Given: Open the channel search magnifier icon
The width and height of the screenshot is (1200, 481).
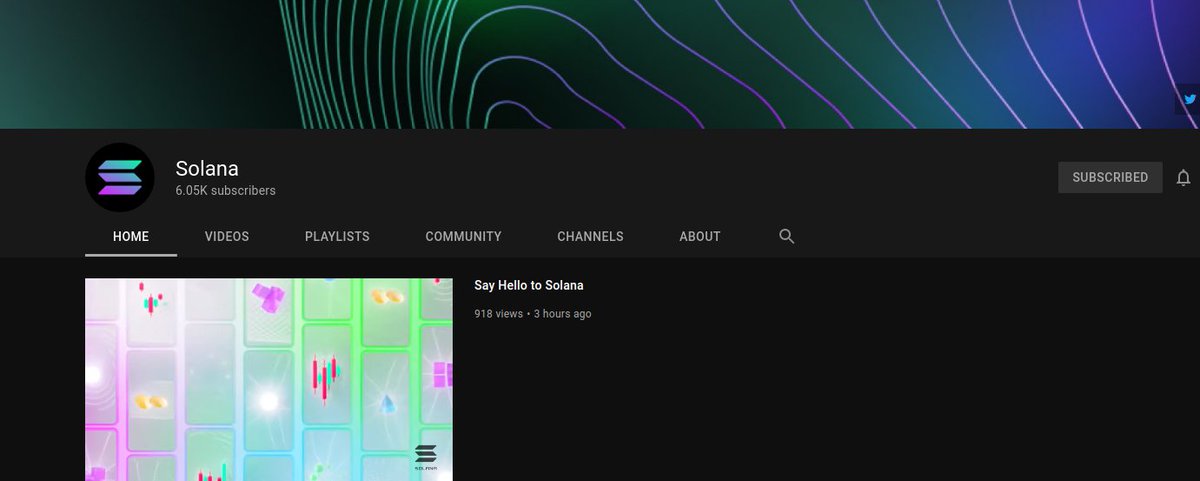Looking at the screenshot, I should point(787,237).
